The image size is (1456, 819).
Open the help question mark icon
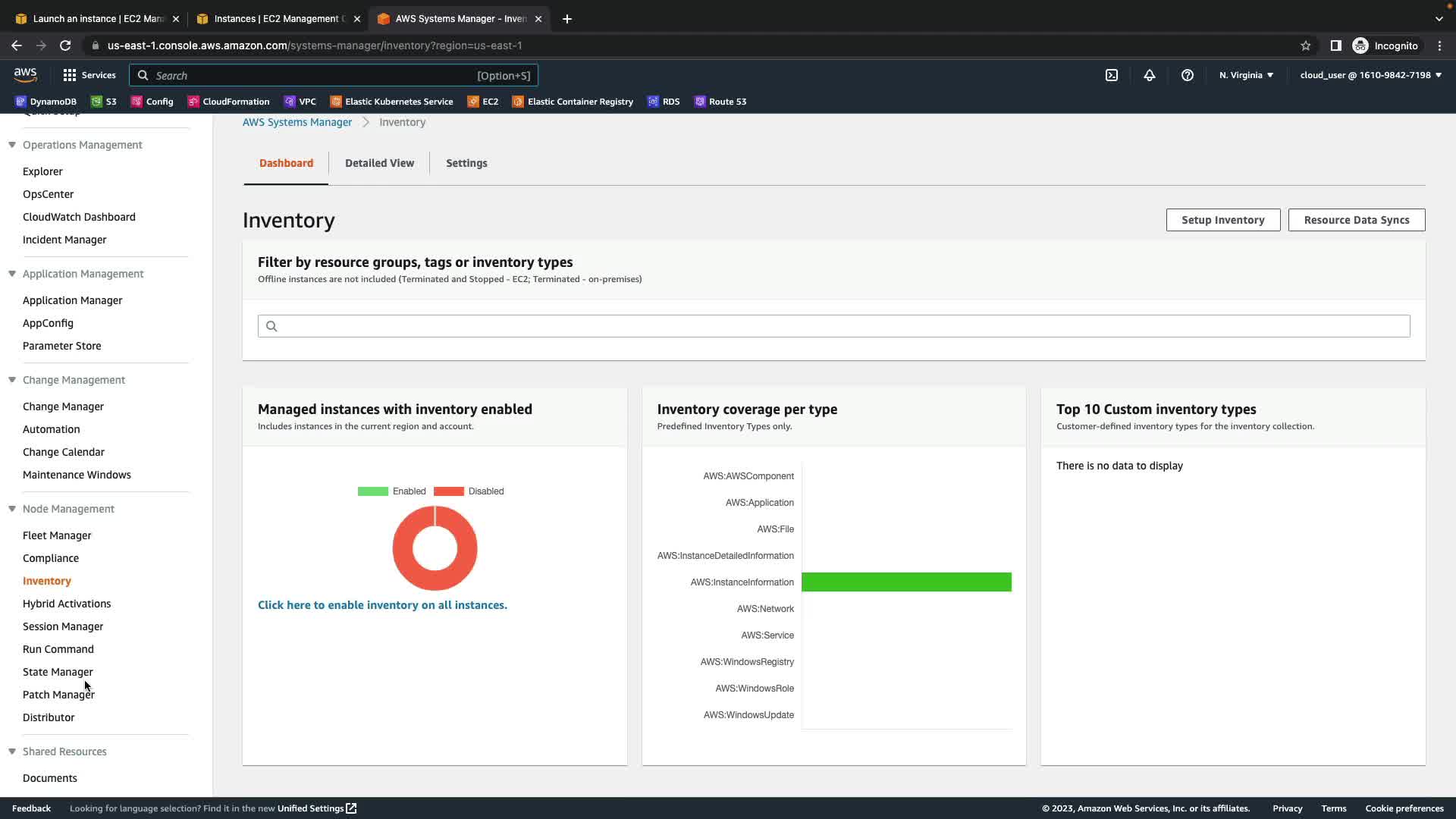(x=1188, y=75)
